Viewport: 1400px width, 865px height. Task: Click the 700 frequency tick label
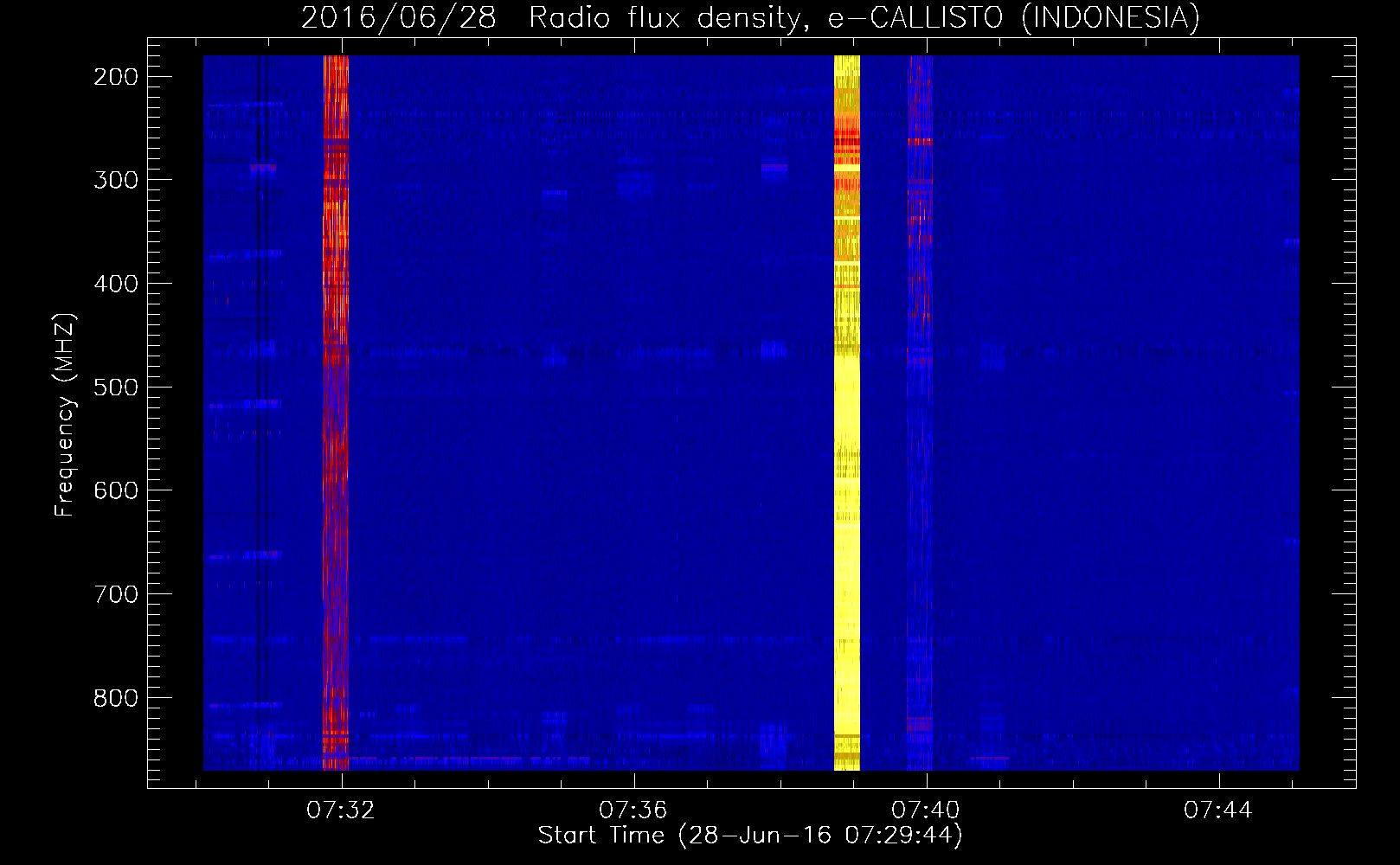(116, 594)
